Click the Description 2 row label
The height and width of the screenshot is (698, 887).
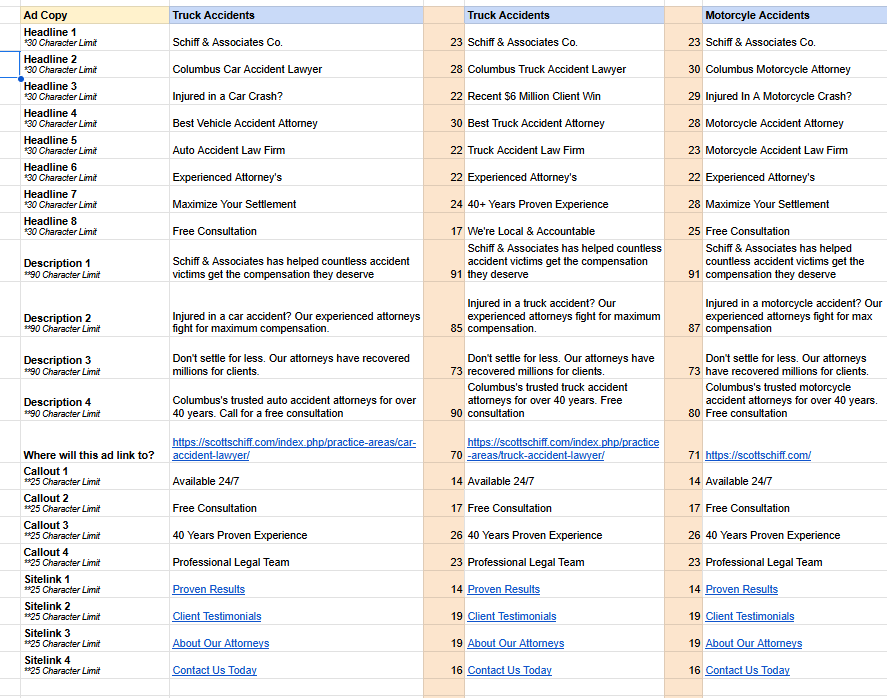57,318
